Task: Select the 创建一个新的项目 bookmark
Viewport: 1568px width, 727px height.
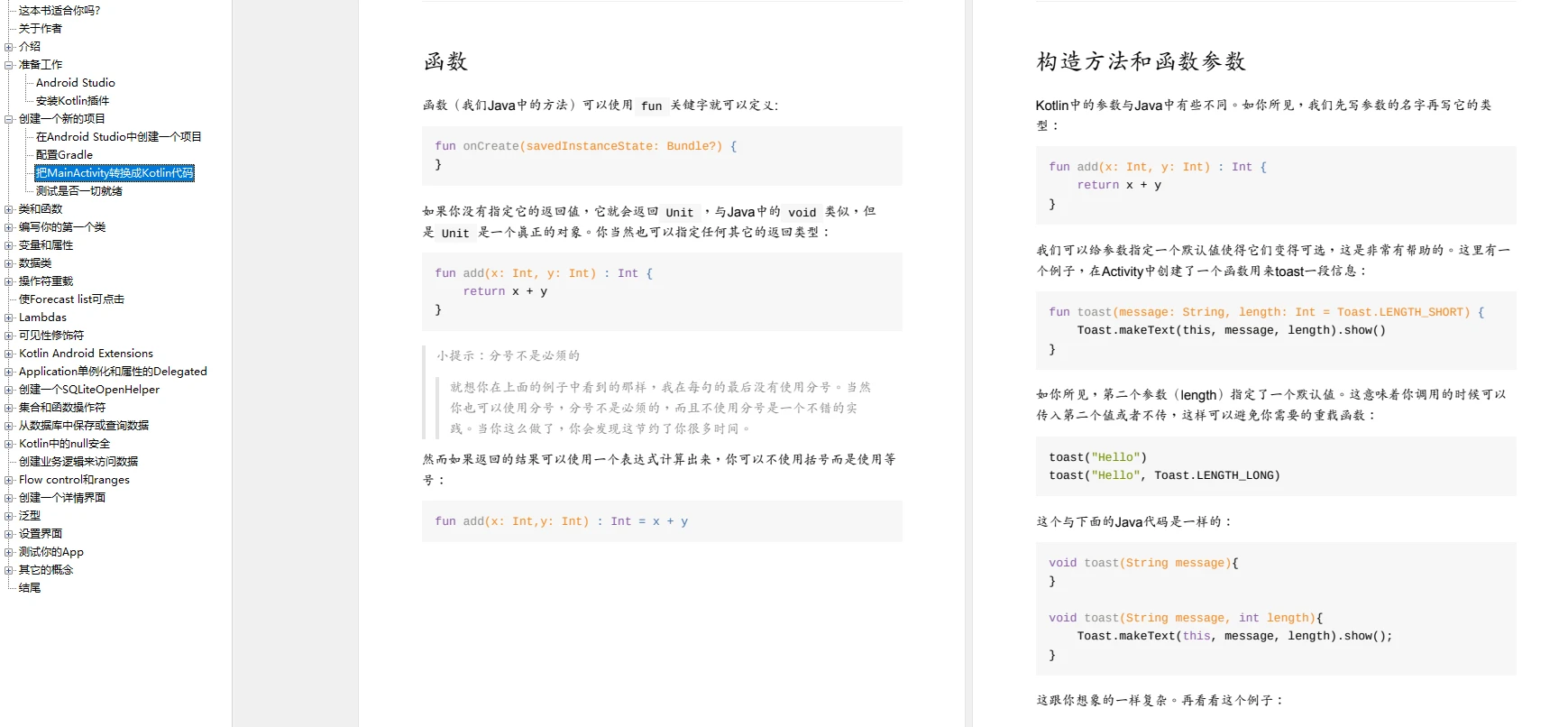Action: (62, 119)
